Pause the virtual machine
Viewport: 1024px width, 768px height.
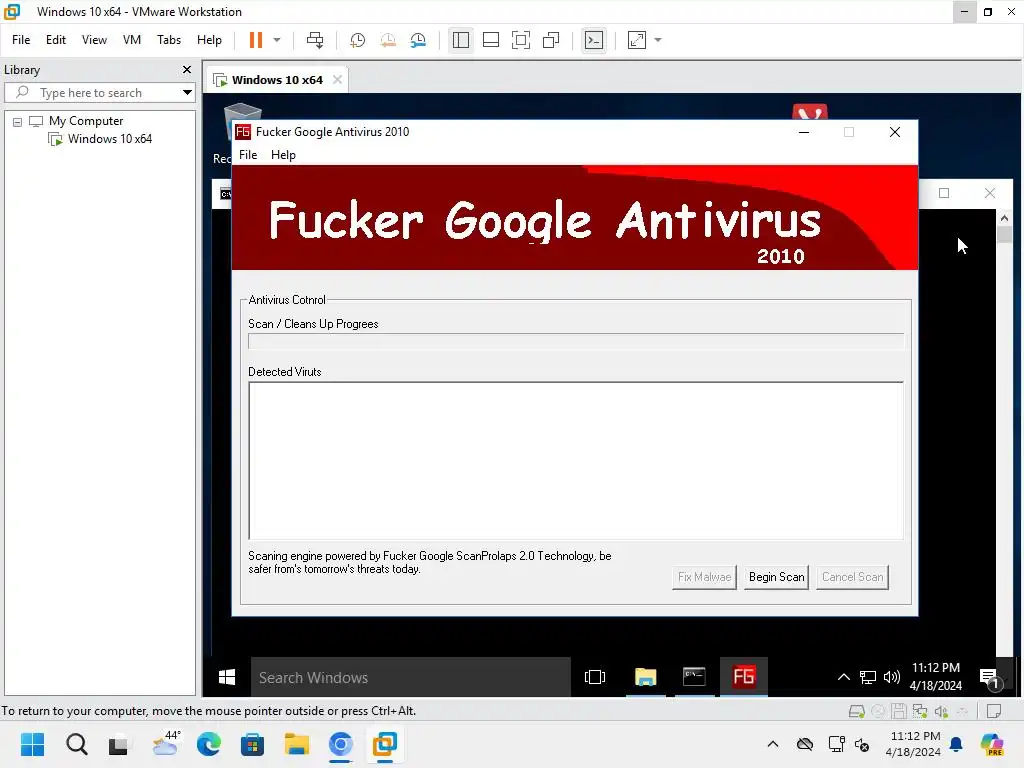coord(255,40)
